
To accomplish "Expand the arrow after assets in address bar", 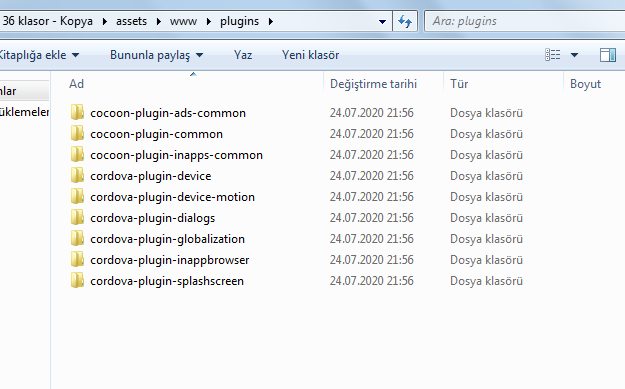I will (x=158, y=21).
